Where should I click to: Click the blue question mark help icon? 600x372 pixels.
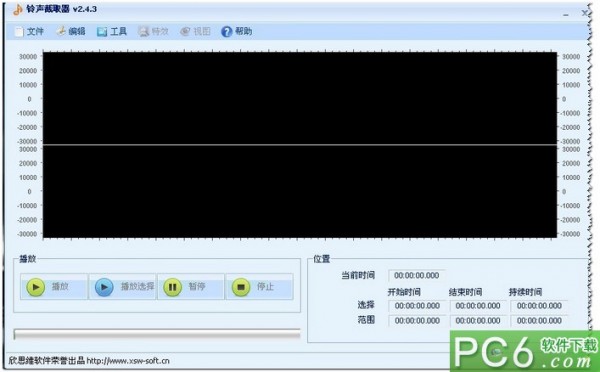tap(227, 31)
